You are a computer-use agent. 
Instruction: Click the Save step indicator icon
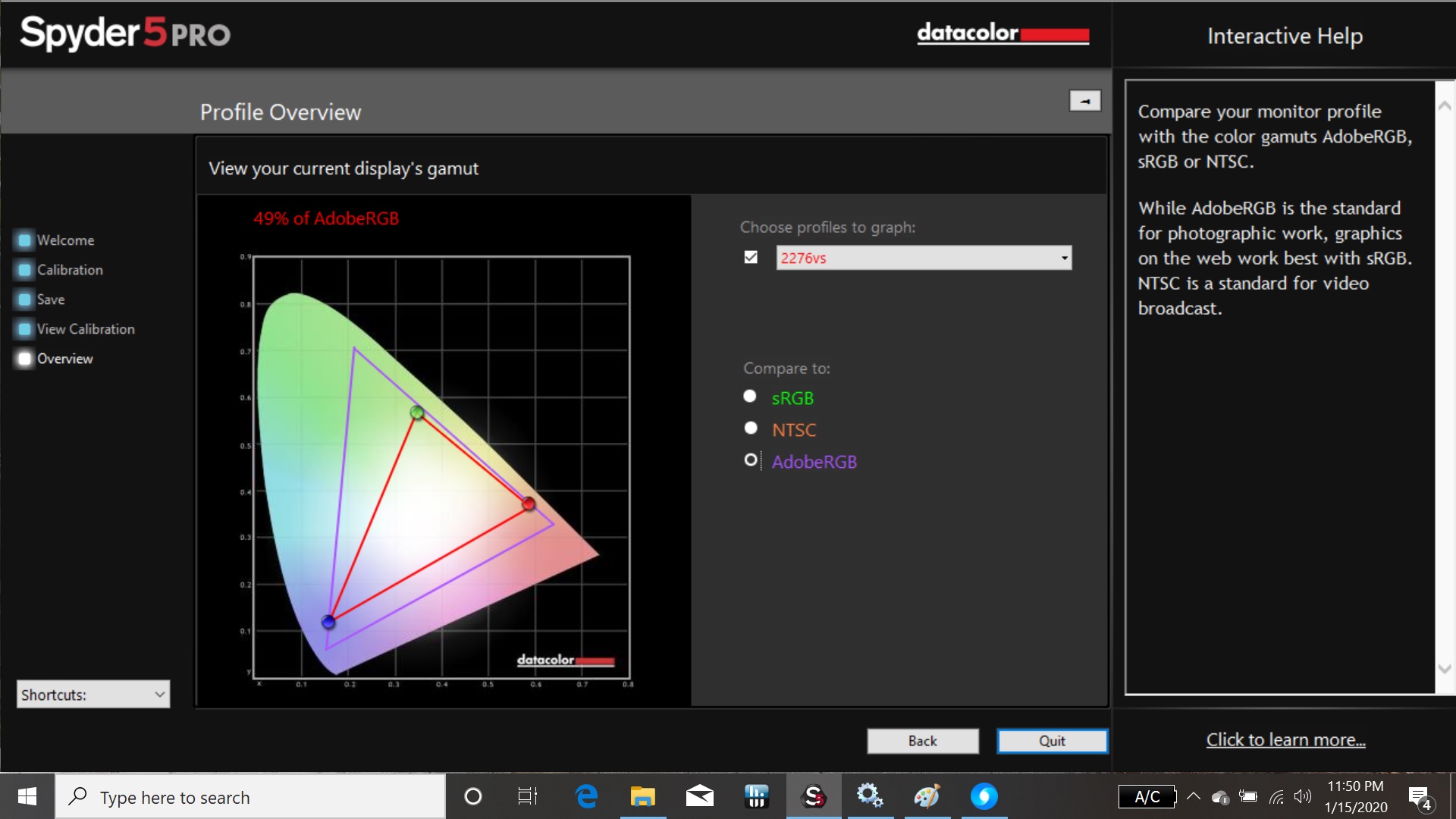(24, 300)
